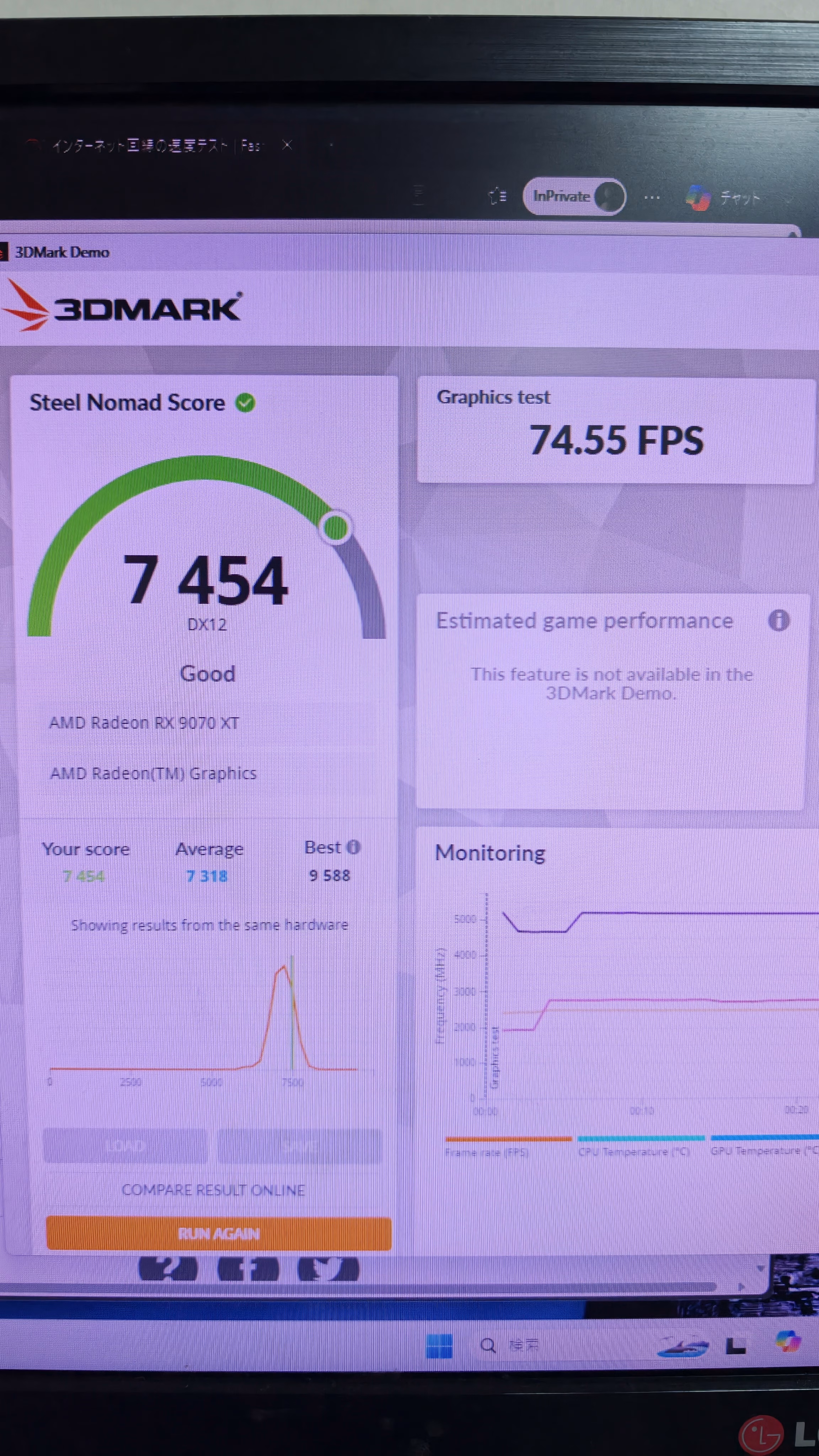Click the DX12 label under the score

pyautogui.click(x=207, y=625)
